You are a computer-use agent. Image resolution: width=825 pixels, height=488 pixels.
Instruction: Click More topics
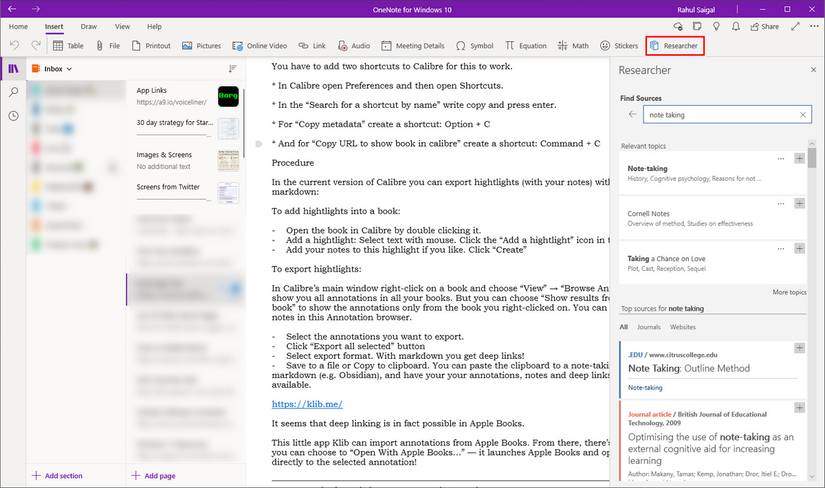click(789, 292)
